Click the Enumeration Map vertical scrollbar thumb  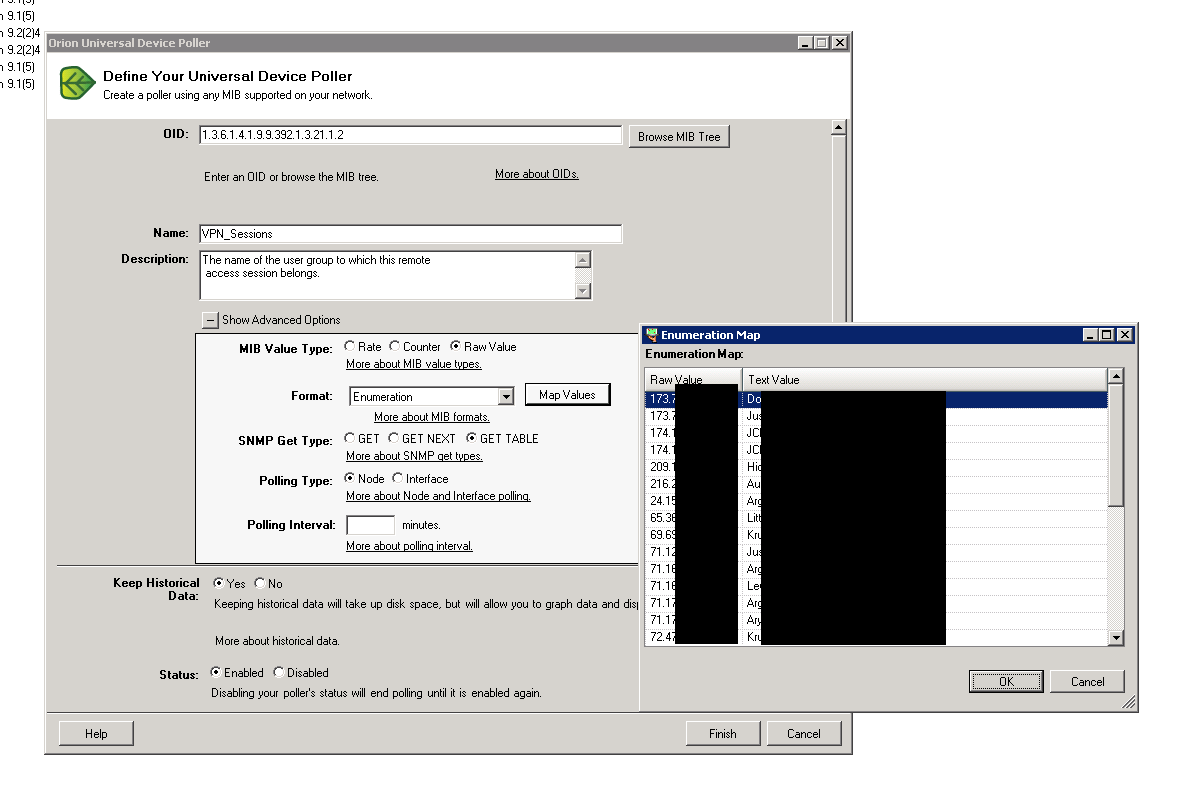(1115, 445)
